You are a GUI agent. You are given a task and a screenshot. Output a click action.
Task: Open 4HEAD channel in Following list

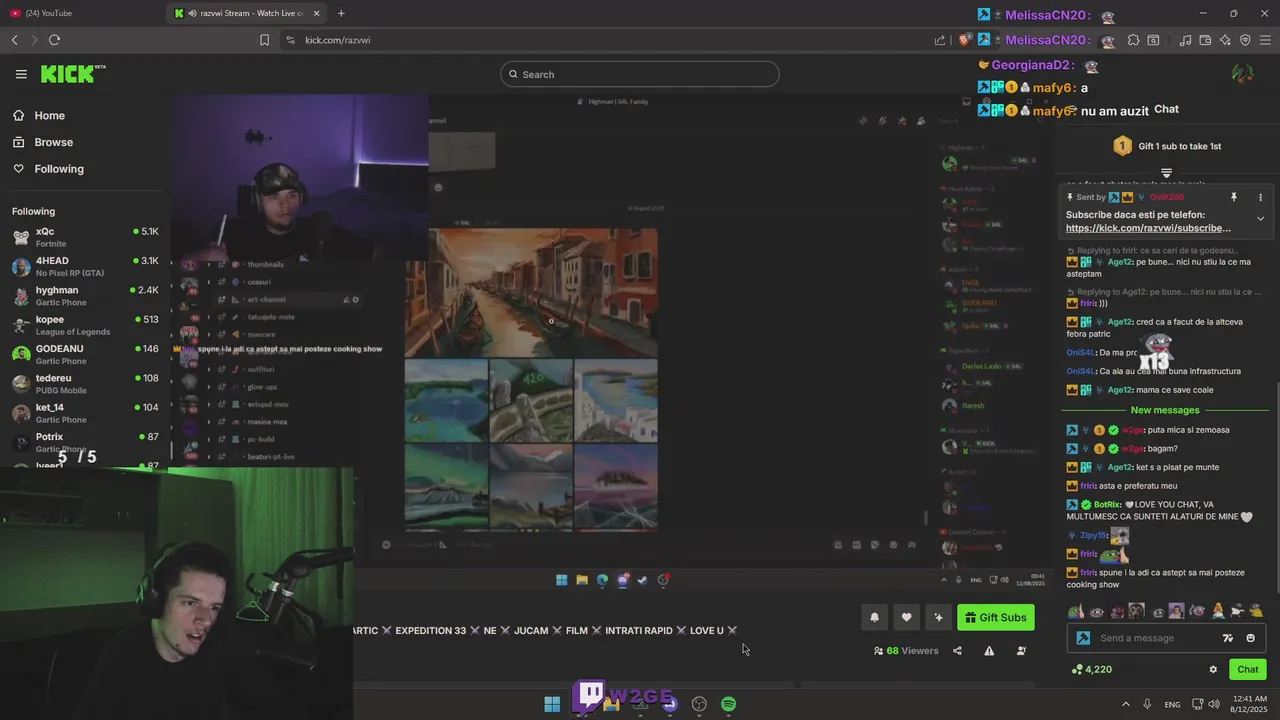[85, 266]
